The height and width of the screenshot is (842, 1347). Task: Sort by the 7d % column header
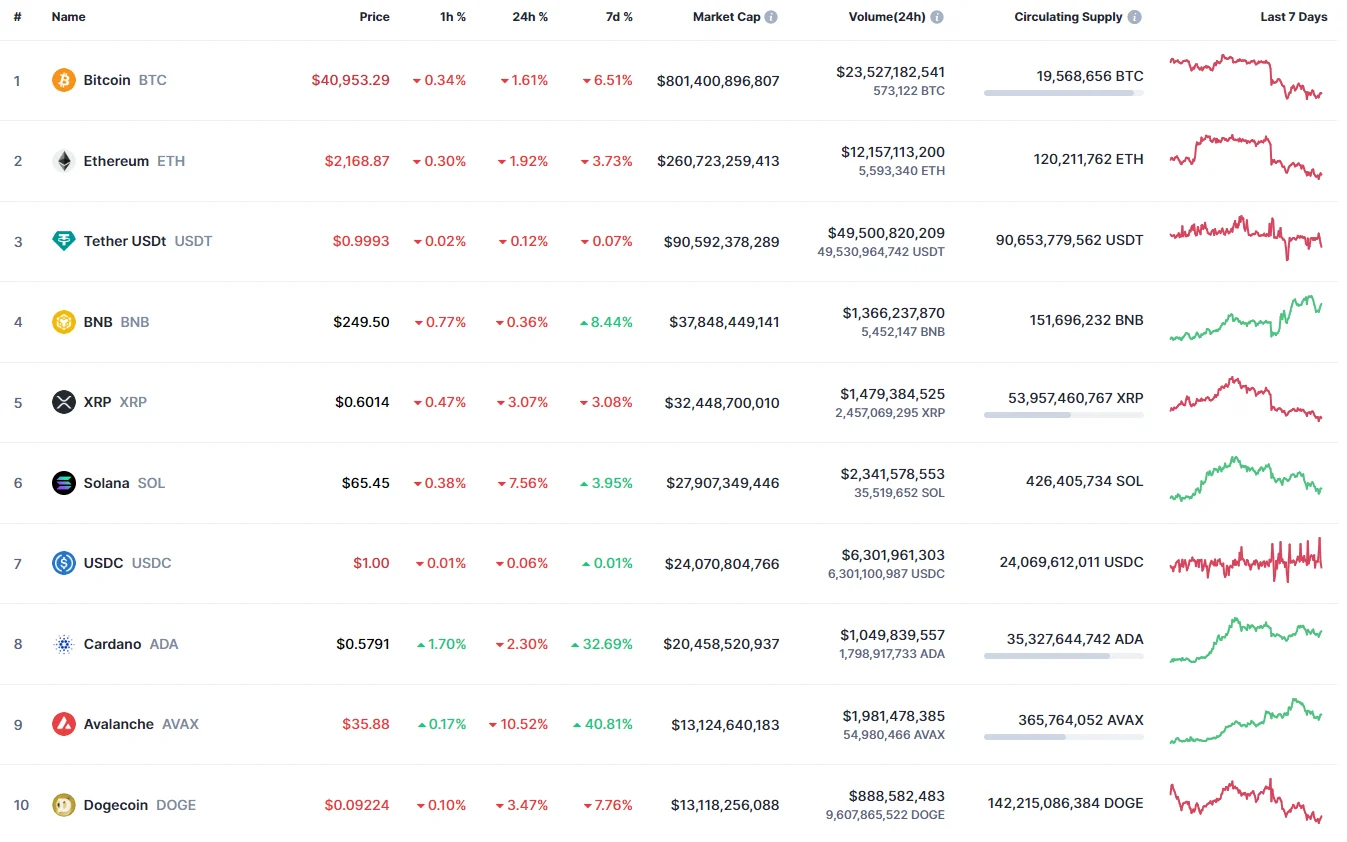619,17
